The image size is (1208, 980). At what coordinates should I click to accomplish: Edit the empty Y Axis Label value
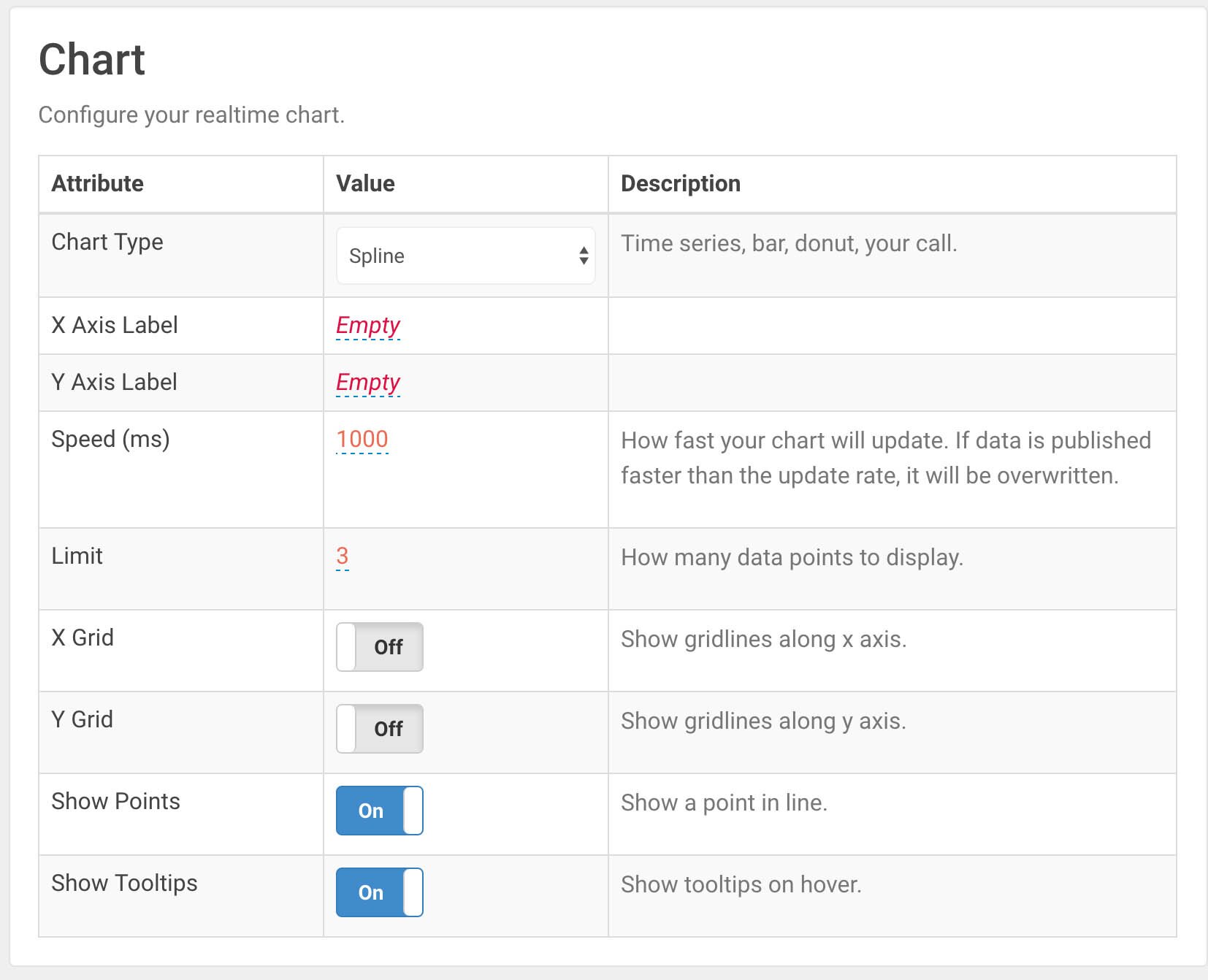368,382
